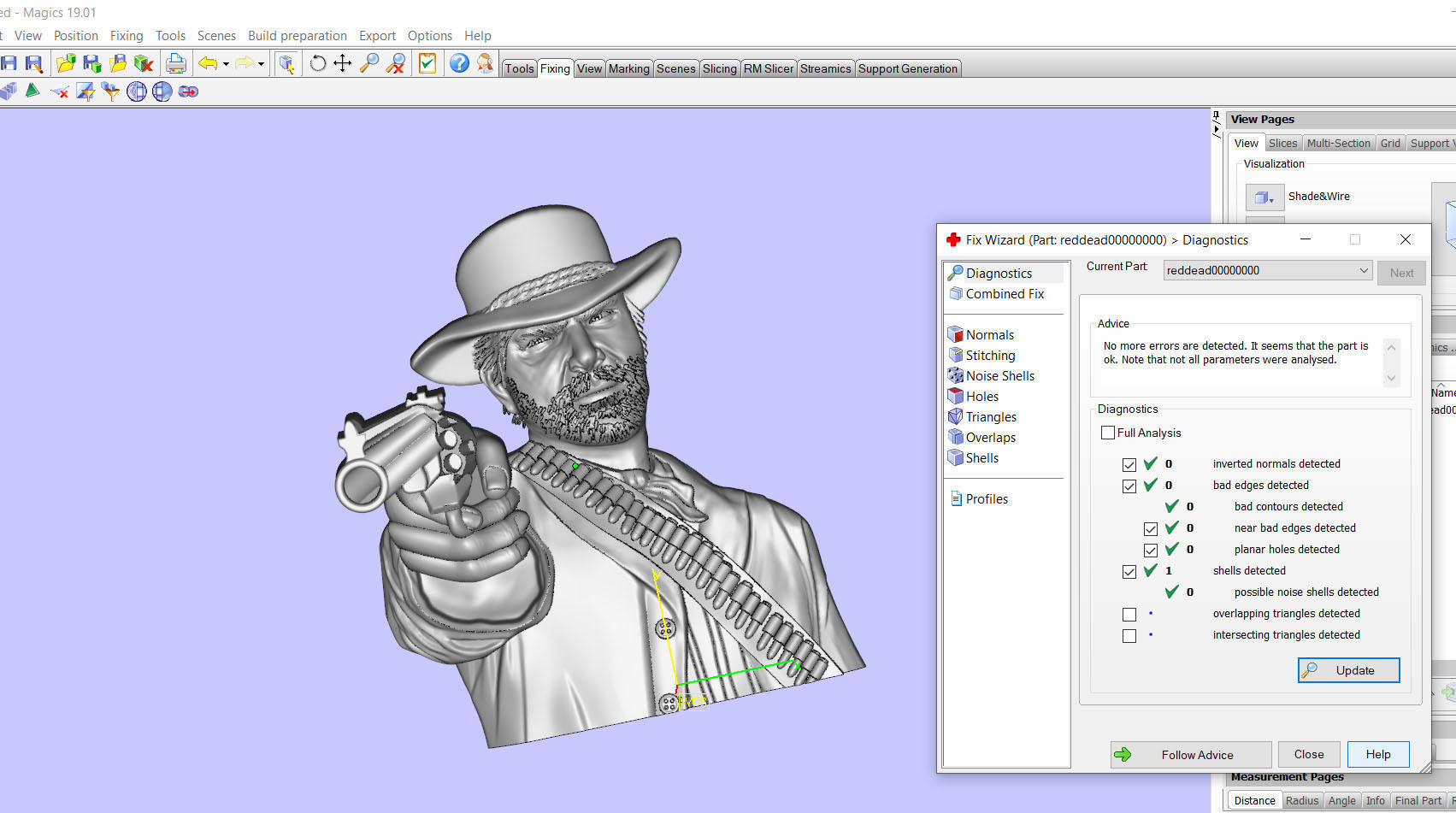Toggle the shells detected checkbox
The height and width of the screenshot is (813, 1456).
(x=1129, y=571)
